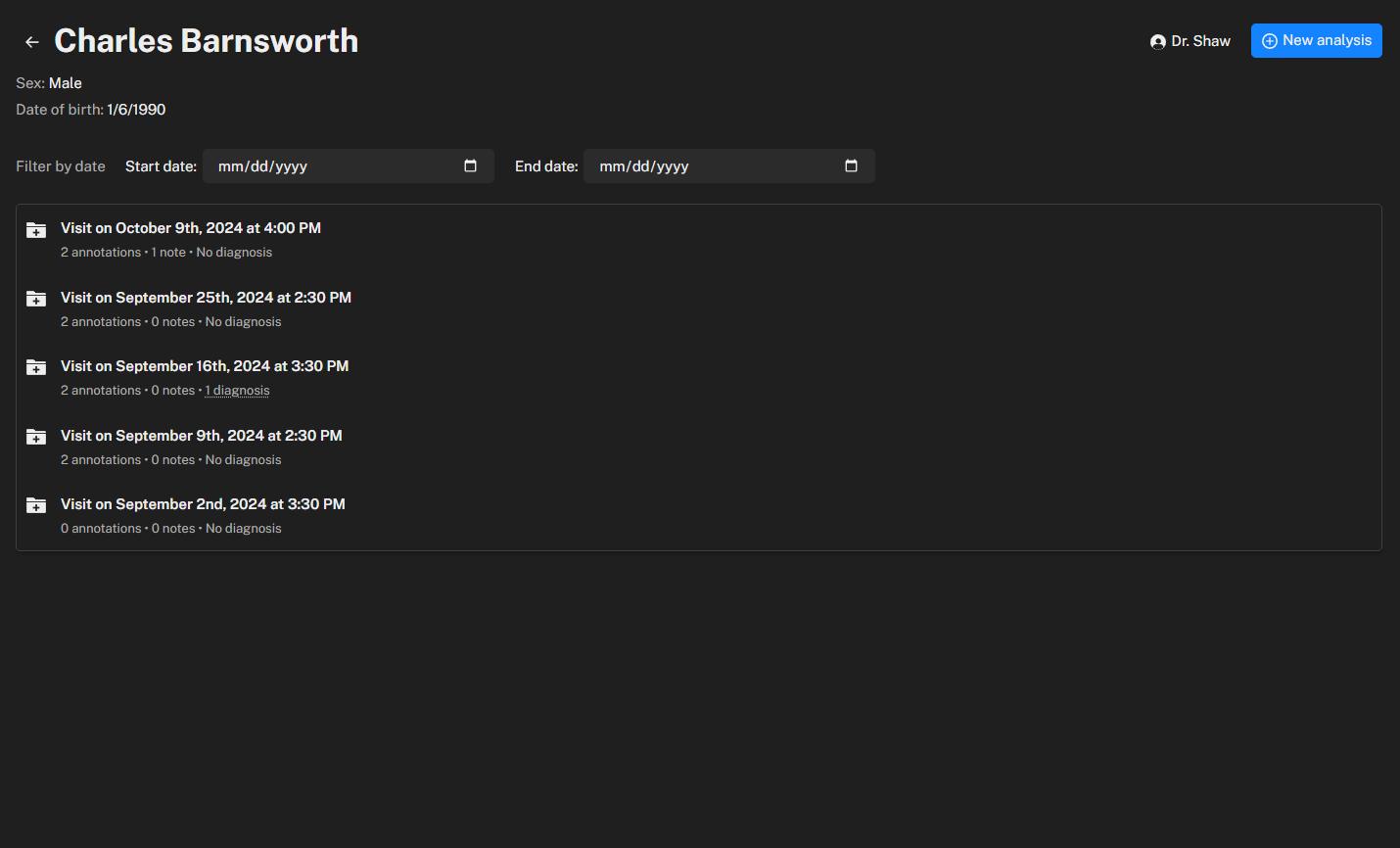Viewport: 1400px width, 848px height.
Task: Click the 'Filter by date' label
Action: pyautogui.click(x=61, y=166)
